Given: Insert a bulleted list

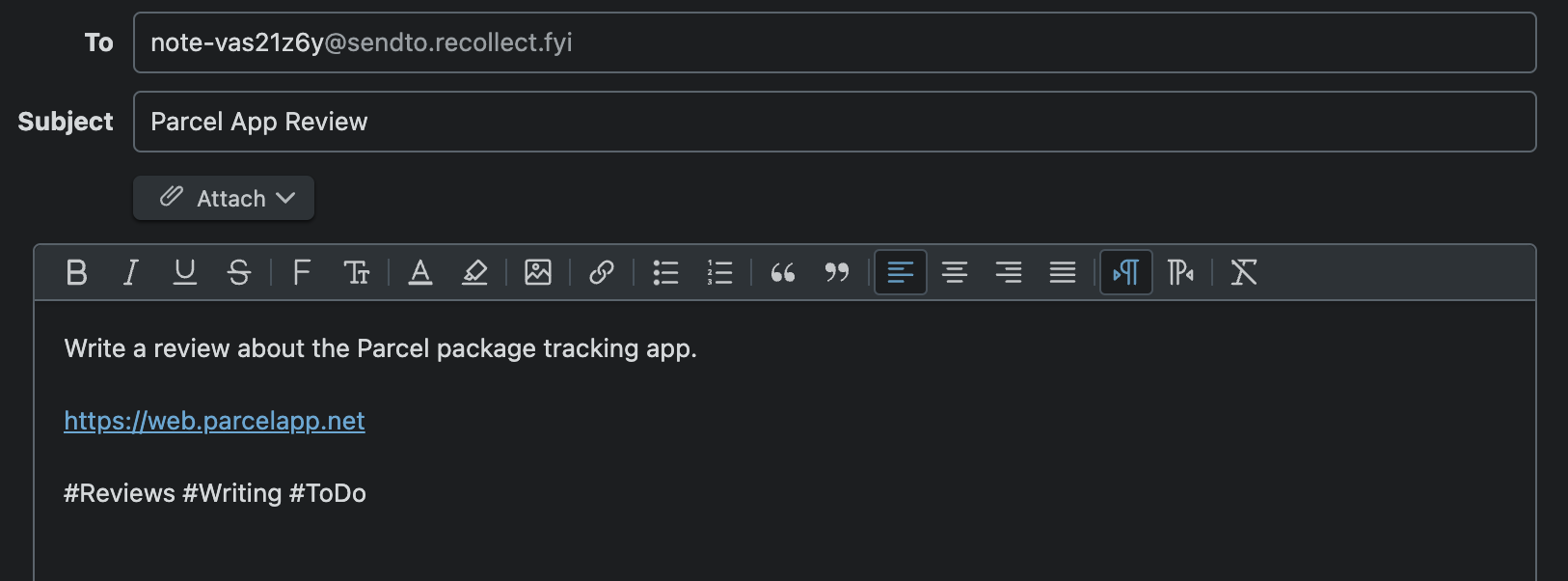Looking at the screenshot, I should click(x=665, y=273).
